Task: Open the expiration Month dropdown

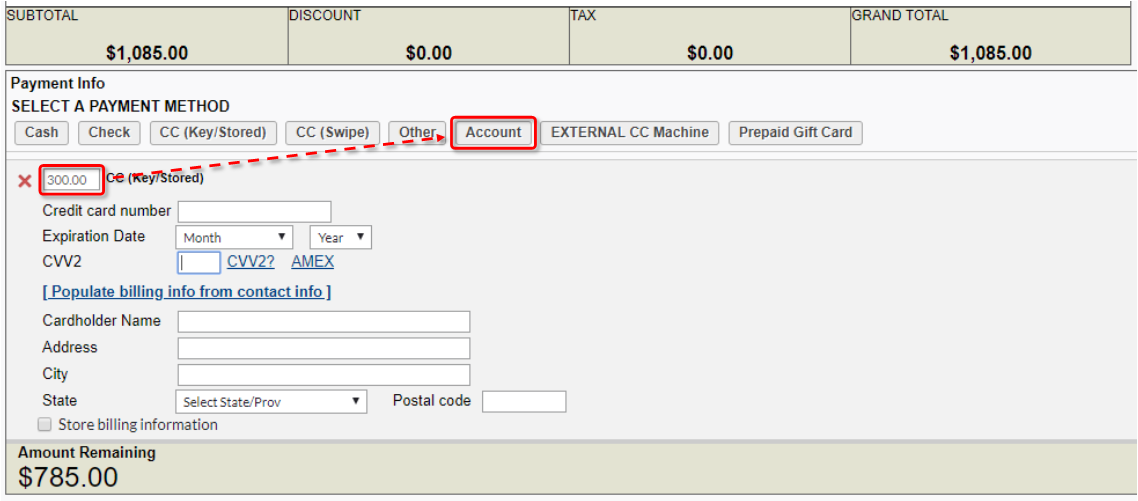Action: point(234,237)
